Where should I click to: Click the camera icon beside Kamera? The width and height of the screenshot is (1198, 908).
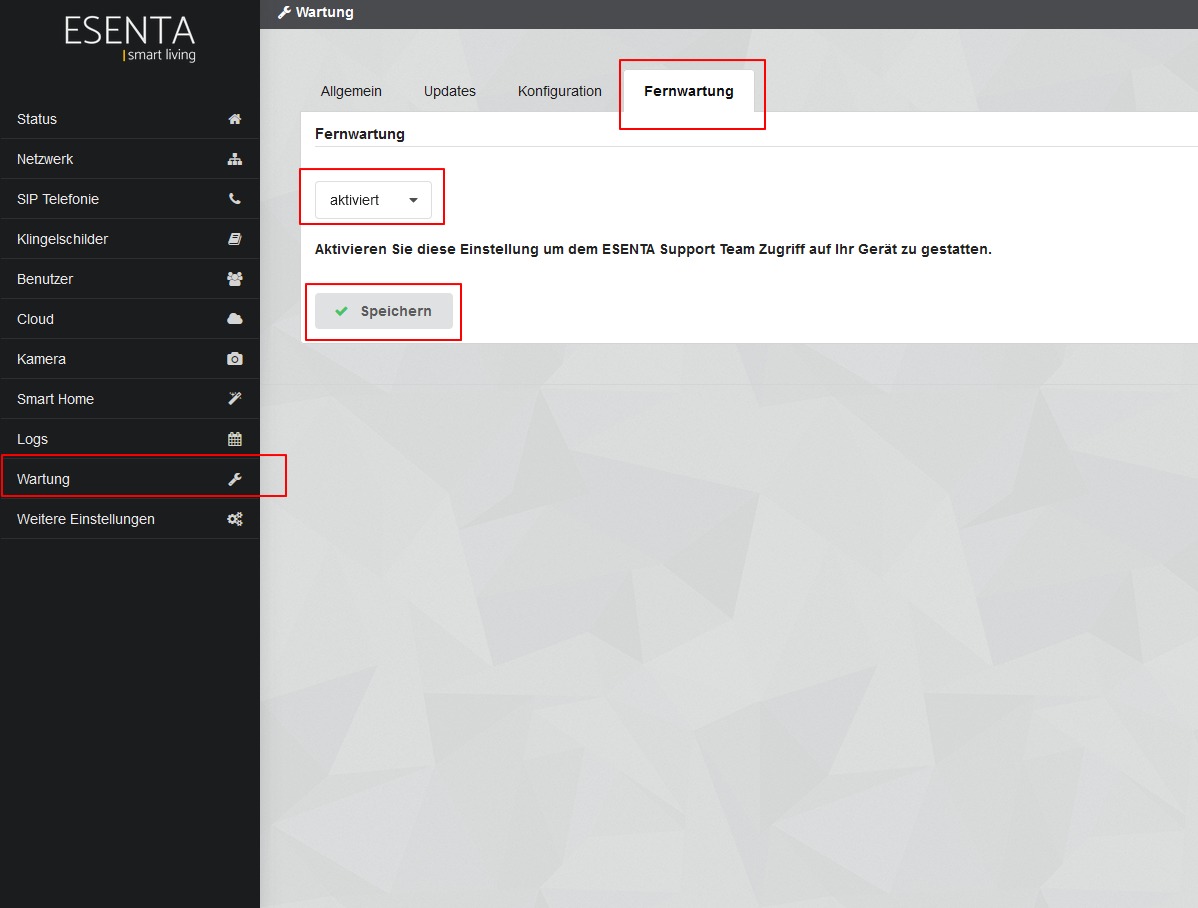[x=235, y=359]
